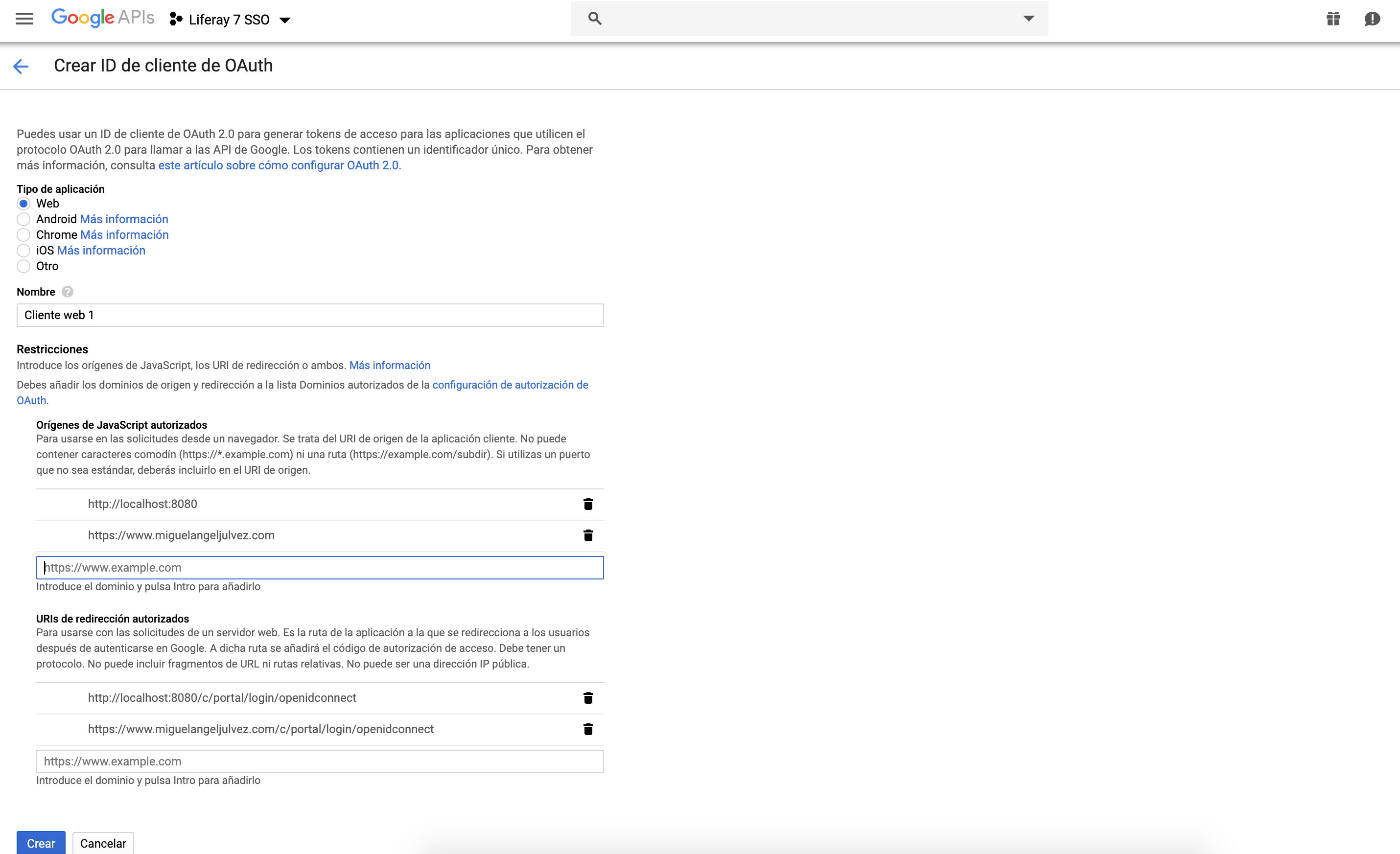Click the Google APIs logo
The width and height of the screenshot is (1400, 854).
103,18
